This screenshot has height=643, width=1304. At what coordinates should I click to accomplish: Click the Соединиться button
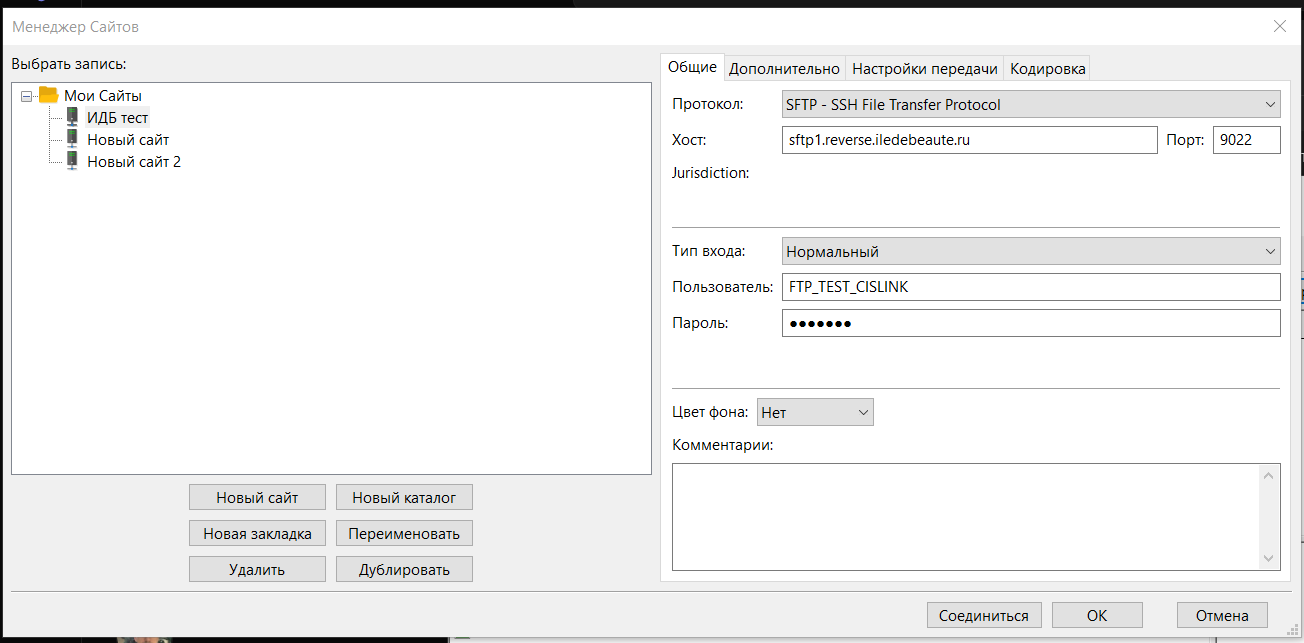coord(984,615)
